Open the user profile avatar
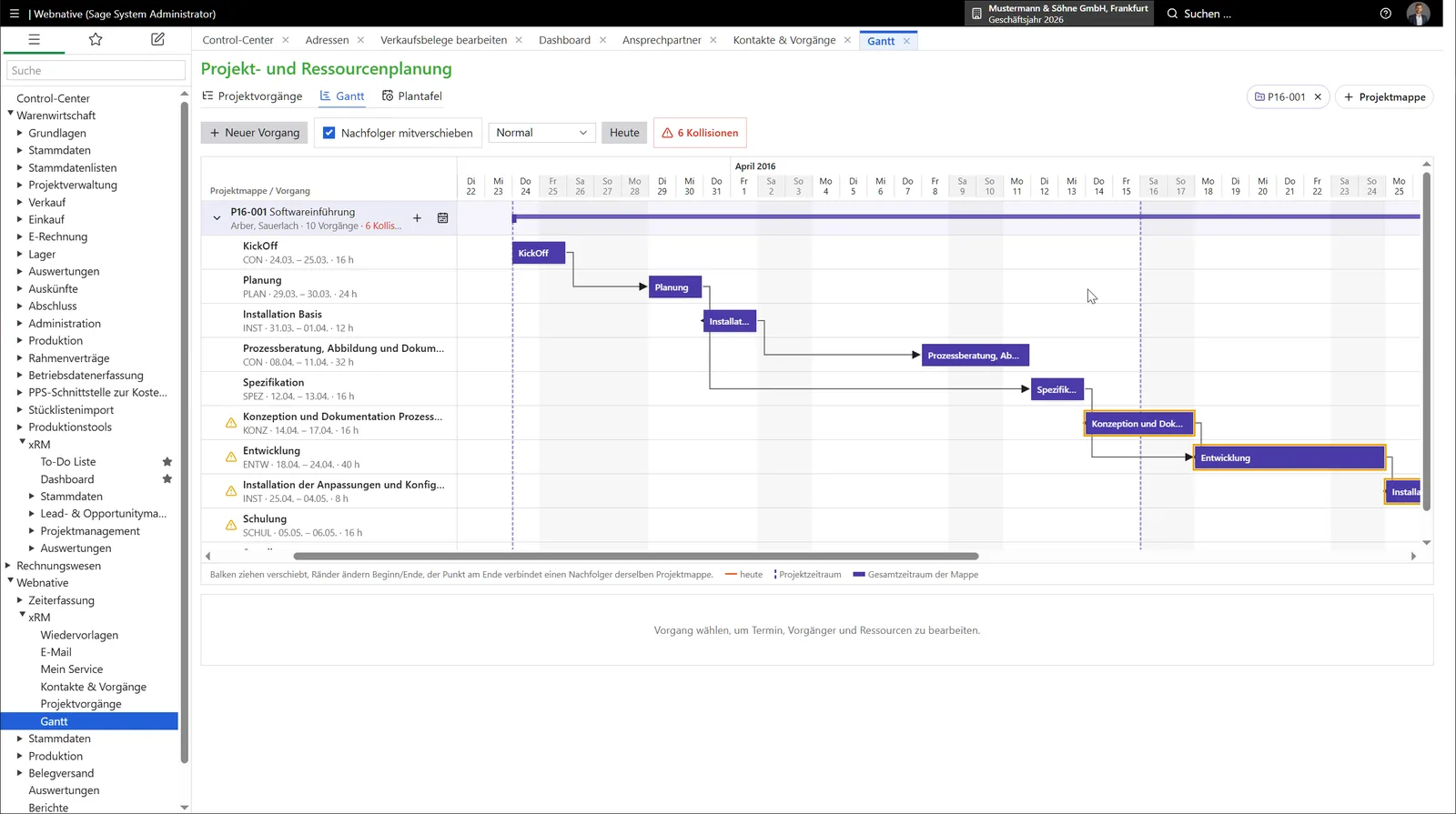 1418,14
